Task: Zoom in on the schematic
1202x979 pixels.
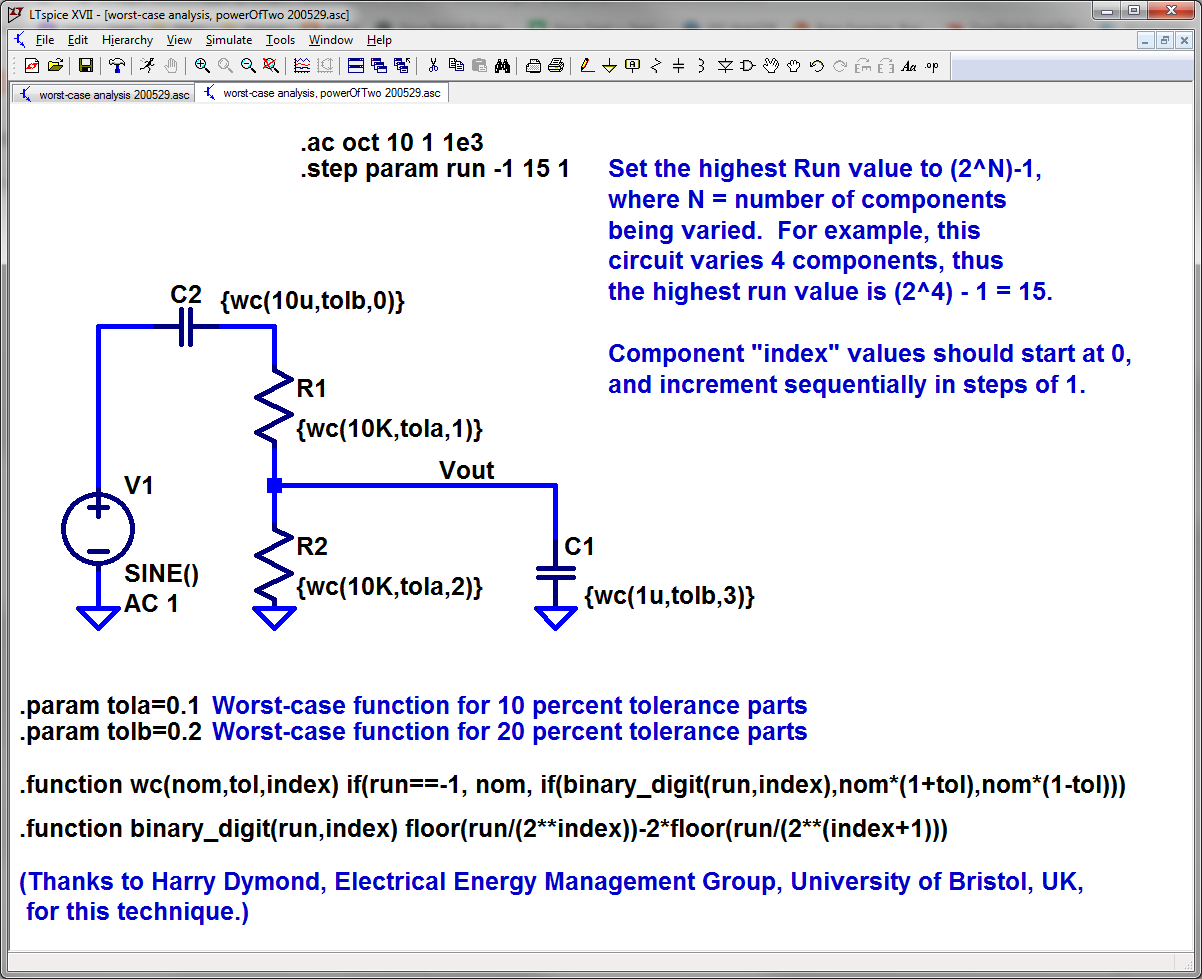Action: (203, 67)
